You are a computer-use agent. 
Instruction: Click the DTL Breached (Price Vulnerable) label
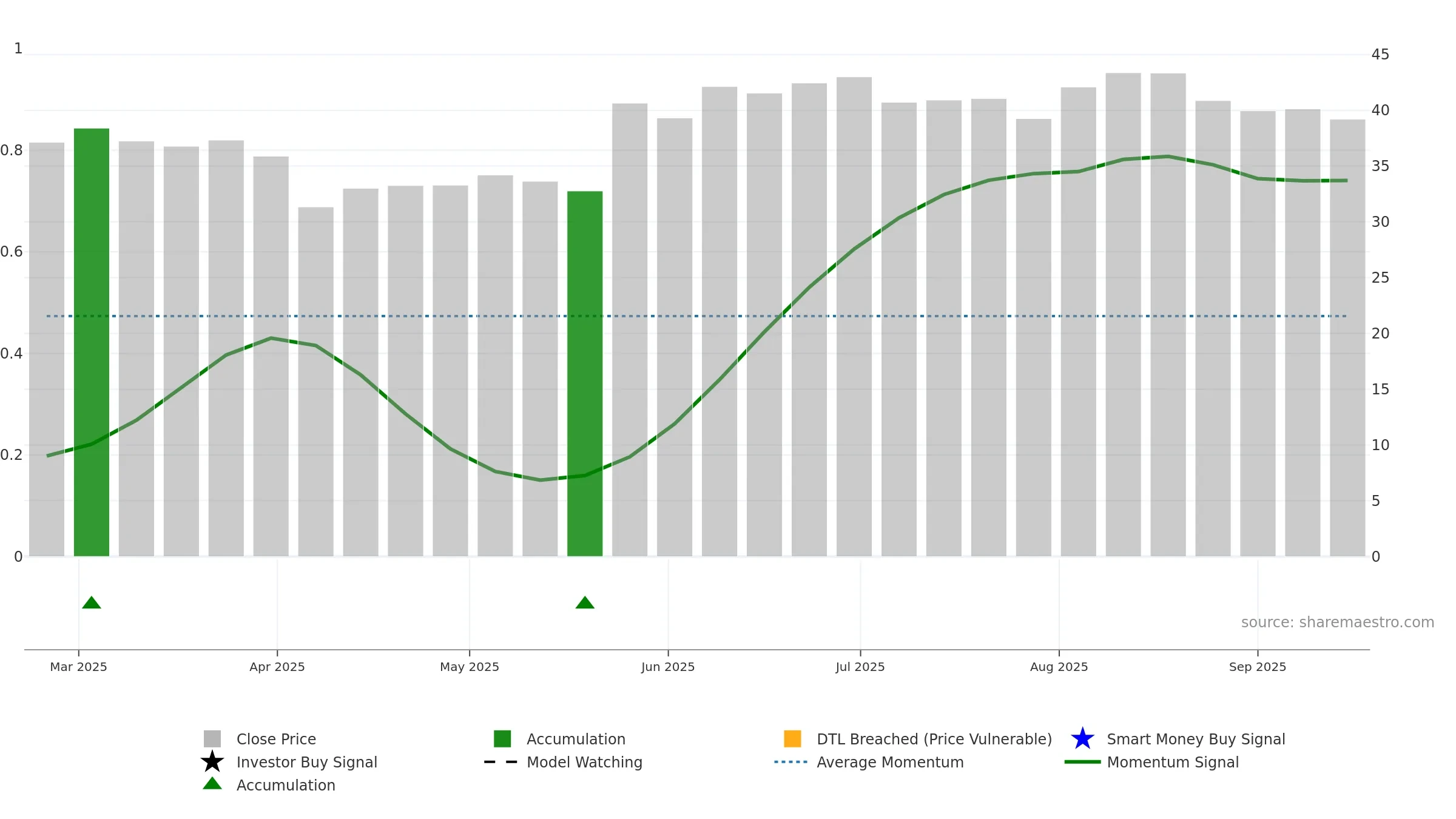click(934, 740)
